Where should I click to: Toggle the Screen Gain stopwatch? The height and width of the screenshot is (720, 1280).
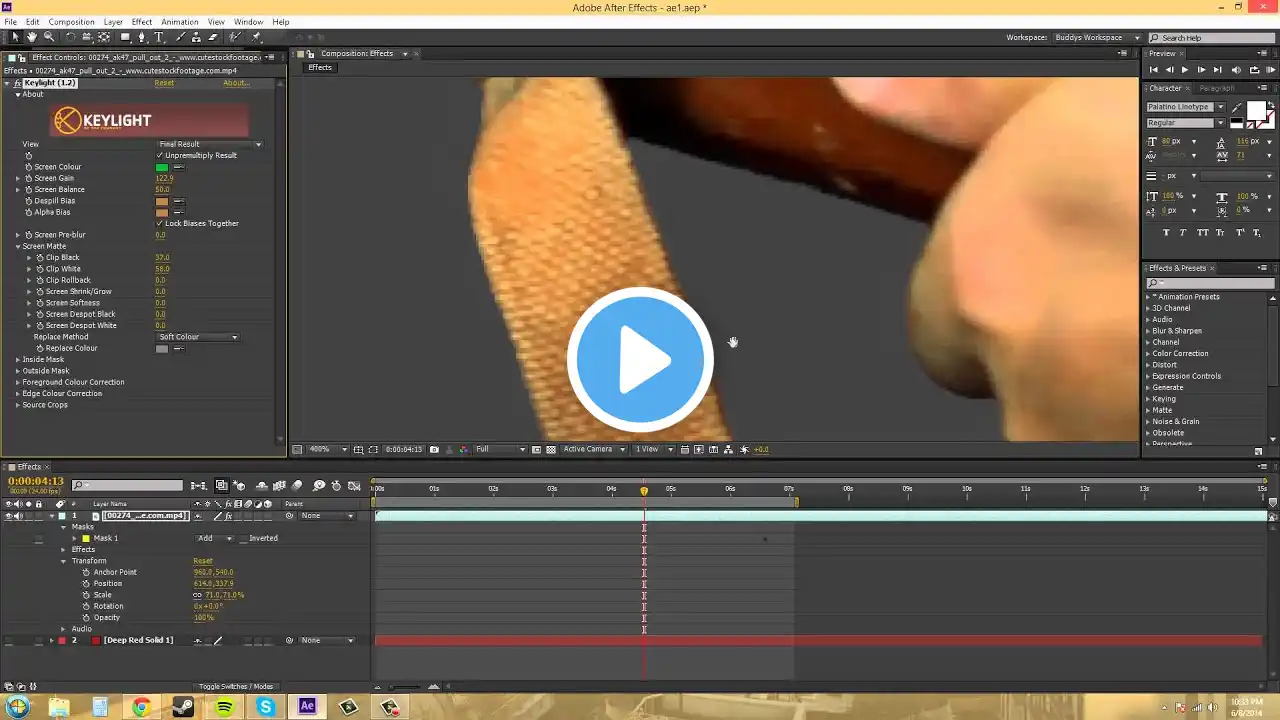29,178
